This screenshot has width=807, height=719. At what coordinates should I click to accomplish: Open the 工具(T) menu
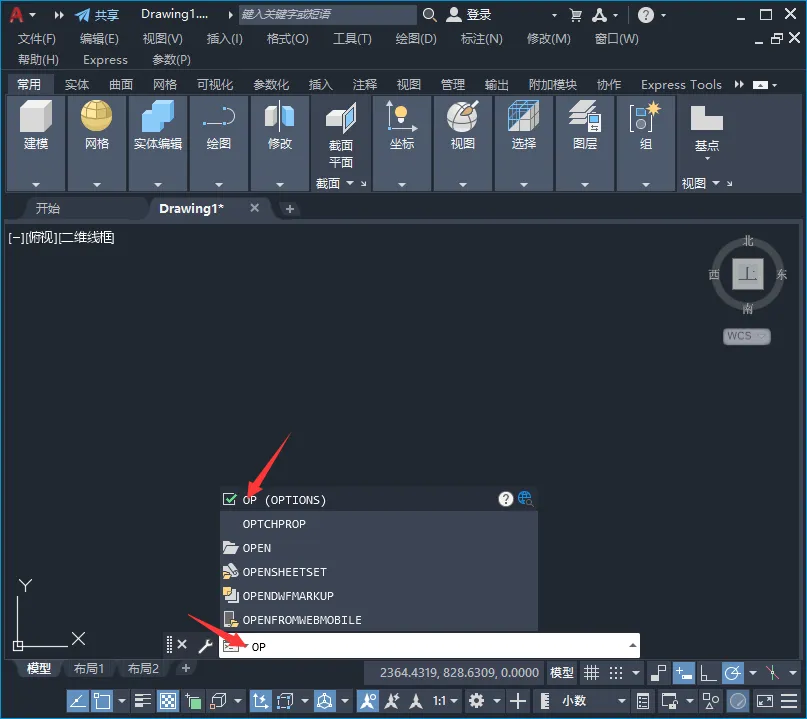point(352,39)
